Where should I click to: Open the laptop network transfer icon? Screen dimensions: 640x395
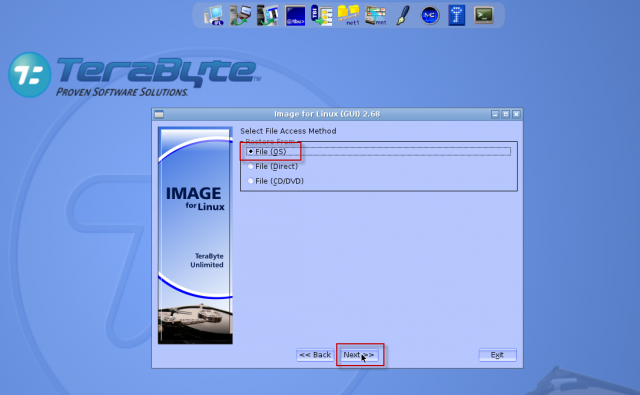tap(240, 16)
